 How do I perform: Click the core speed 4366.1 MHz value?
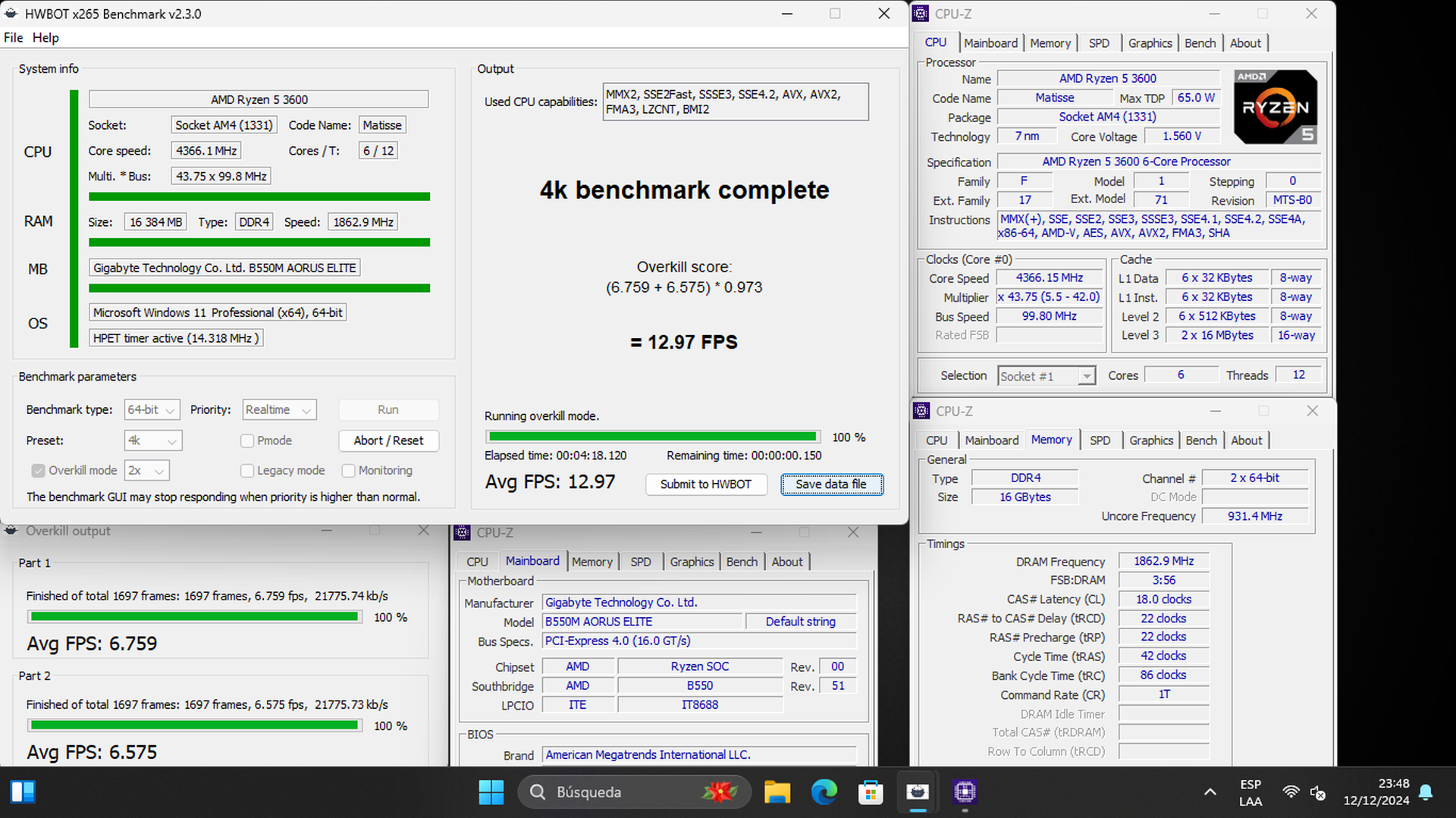pyautogui.click(x=206, y=151)
